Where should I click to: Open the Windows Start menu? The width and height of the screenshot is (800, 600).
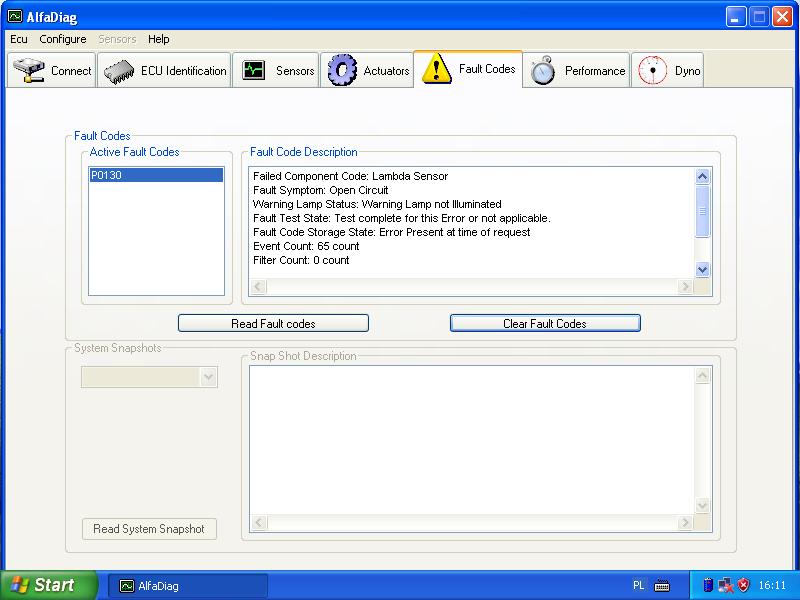click(48, 585)
